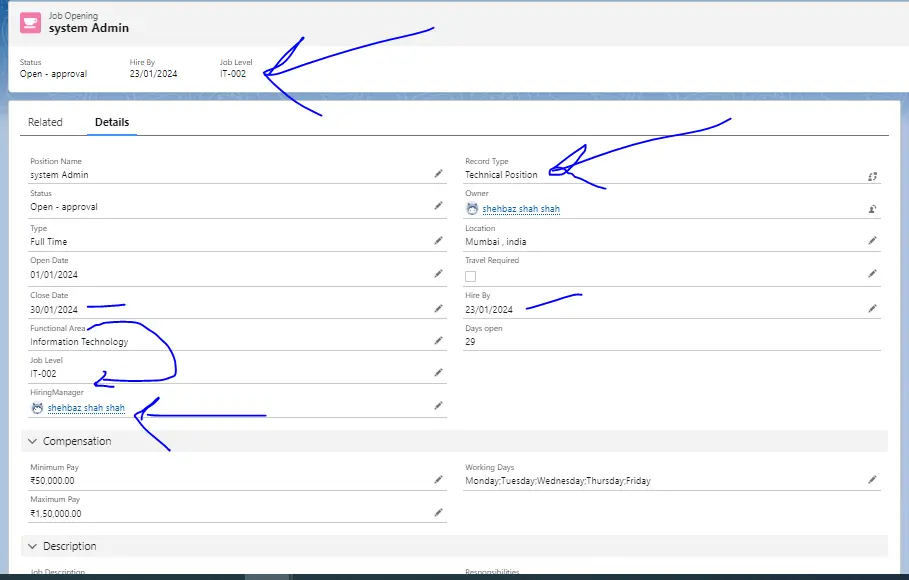Open HiringManager shehbaz shah shah link
The width and height of the screenshot is (909, 580).
tap(86, 408)
